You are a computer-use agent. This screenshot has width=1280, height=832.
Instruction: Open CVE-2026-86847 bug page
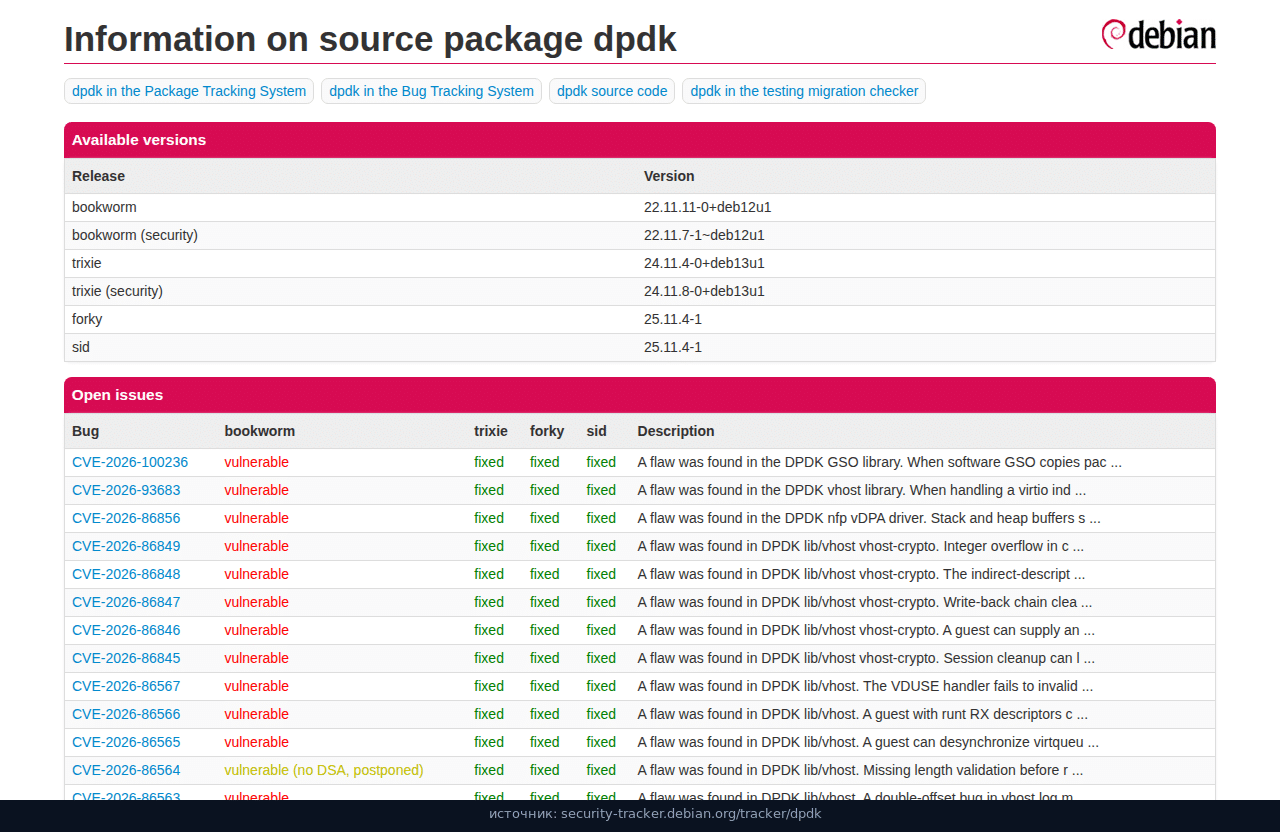(x=126, y=602)
